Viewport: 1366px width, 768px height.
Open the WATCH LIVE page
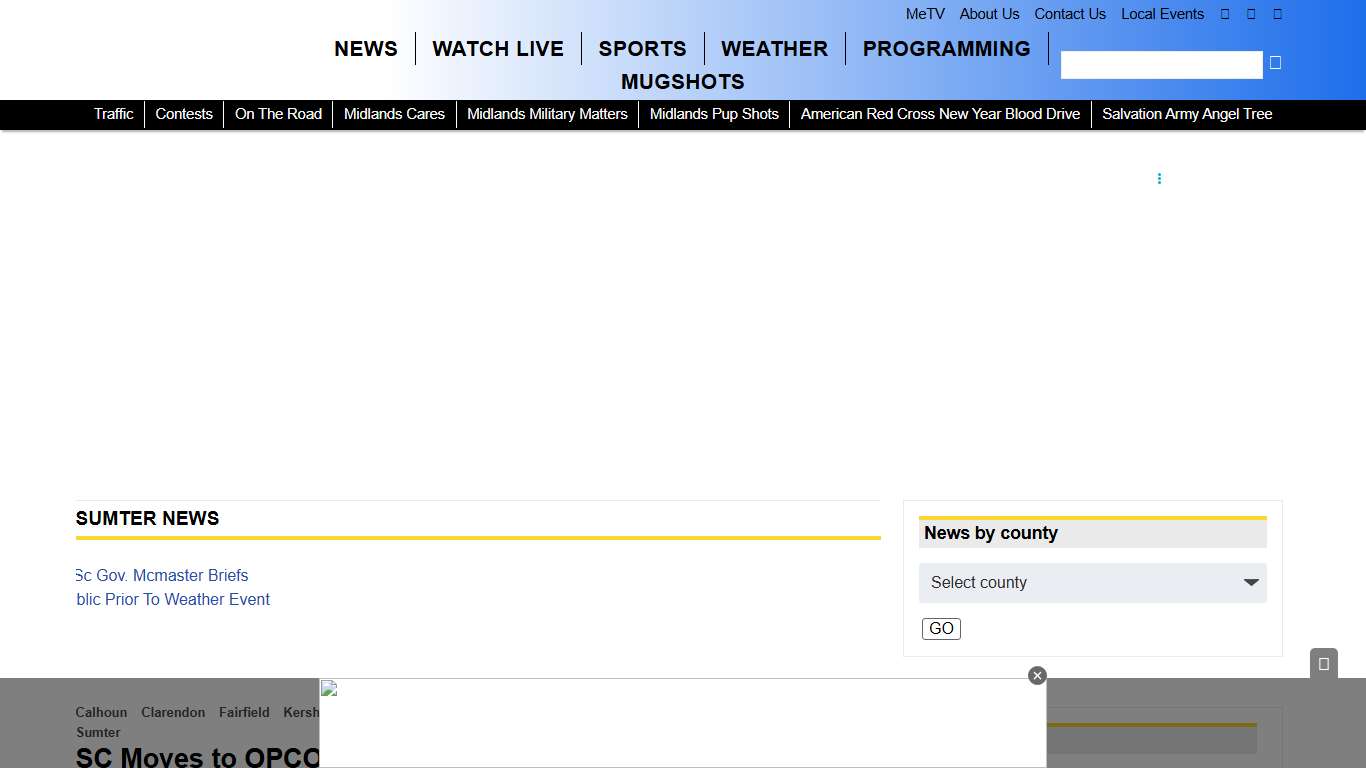498,49
